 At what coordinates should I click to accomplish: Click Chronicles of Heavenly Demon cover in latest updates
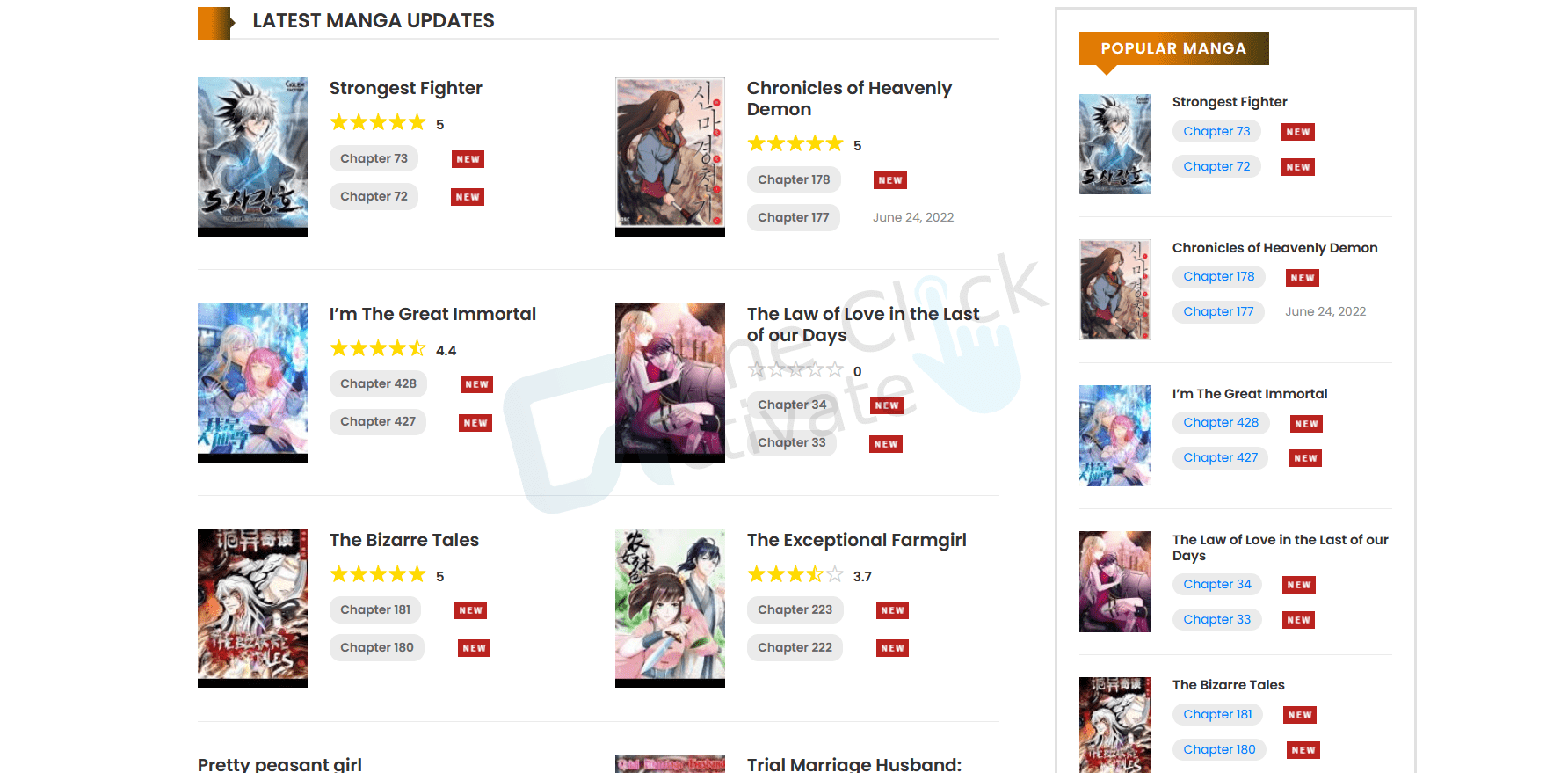pyautogui.click(x=670, y=157)
